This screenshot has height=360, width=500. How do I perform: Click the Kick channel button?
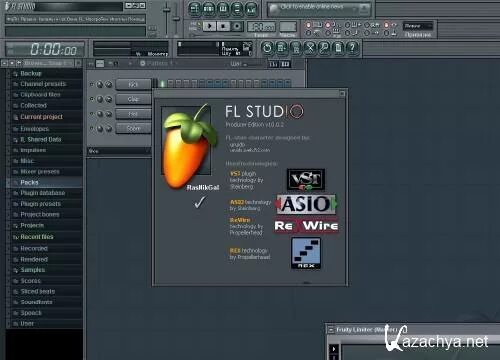click(x=133, y=84)
